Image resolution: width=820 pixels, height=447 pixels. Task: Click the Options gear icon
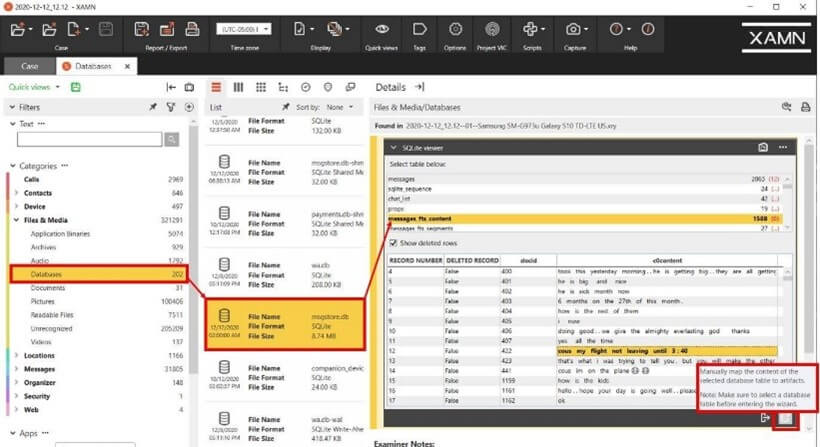tap(455, 30)
